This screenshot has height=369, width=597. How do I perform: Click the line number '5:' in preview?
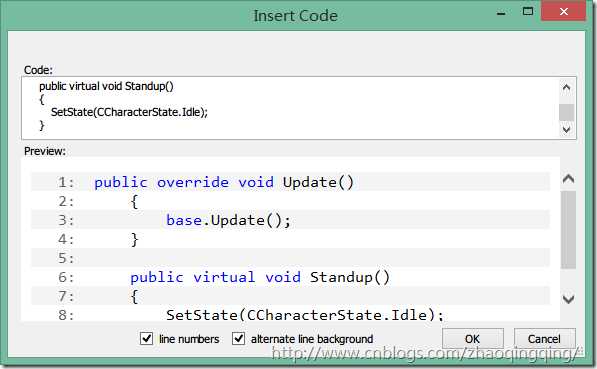point(66,258)
